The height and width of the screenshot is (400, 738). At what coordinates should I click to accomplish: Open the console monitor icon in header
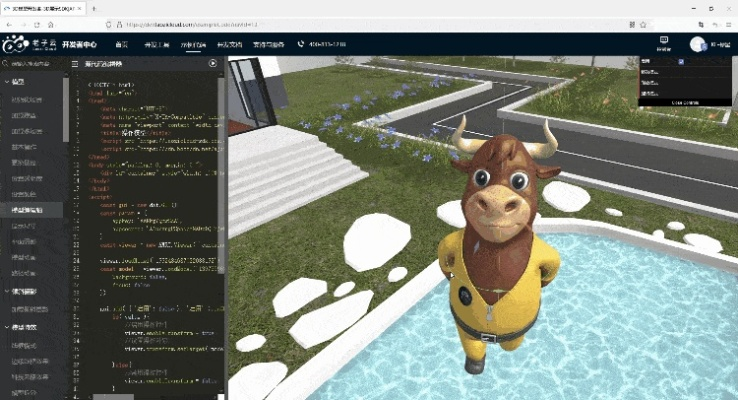pyautogui.click(x=664, y=40)
